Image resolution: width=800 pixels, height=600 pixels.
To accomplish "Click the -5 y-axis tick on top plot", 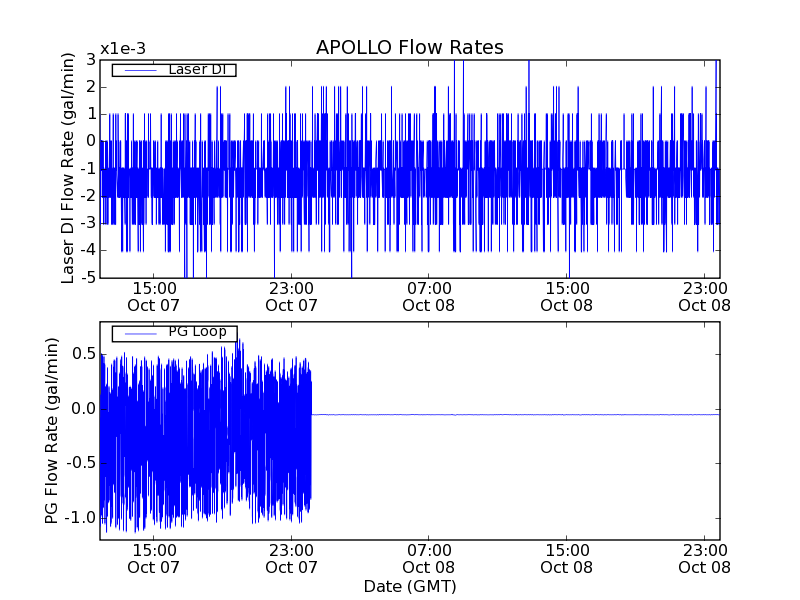I will click(x=88, y=277).
